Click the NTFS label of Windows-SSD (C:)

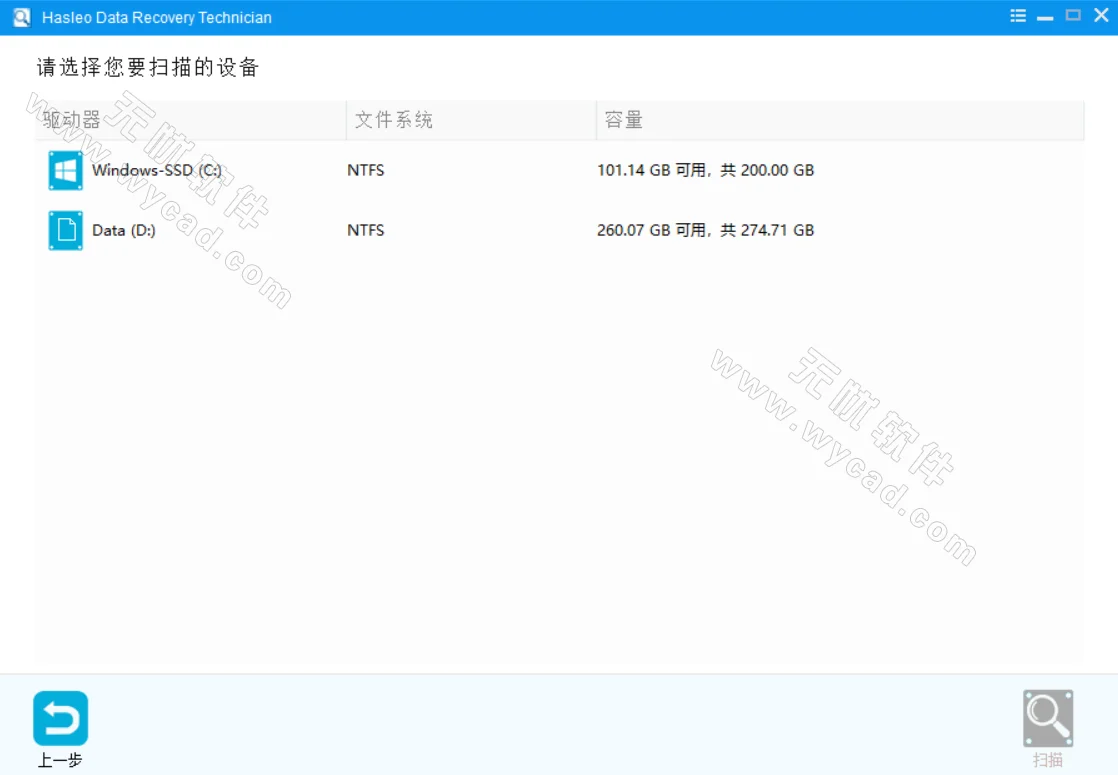pyautogui.click(x=366, y=170)
